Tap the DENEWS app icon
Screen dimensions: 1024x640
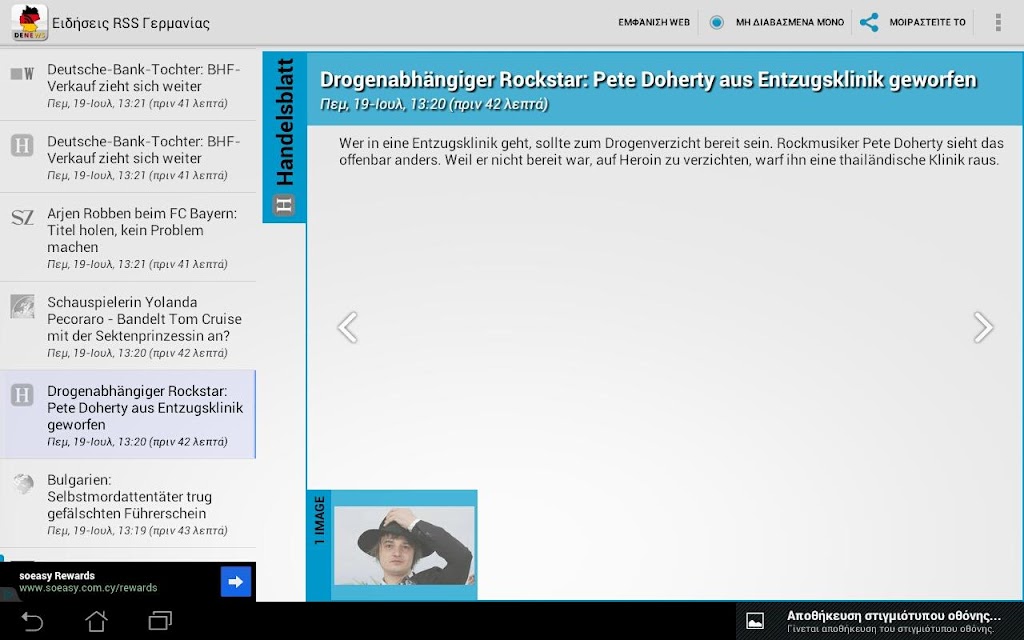coord(29,22)
